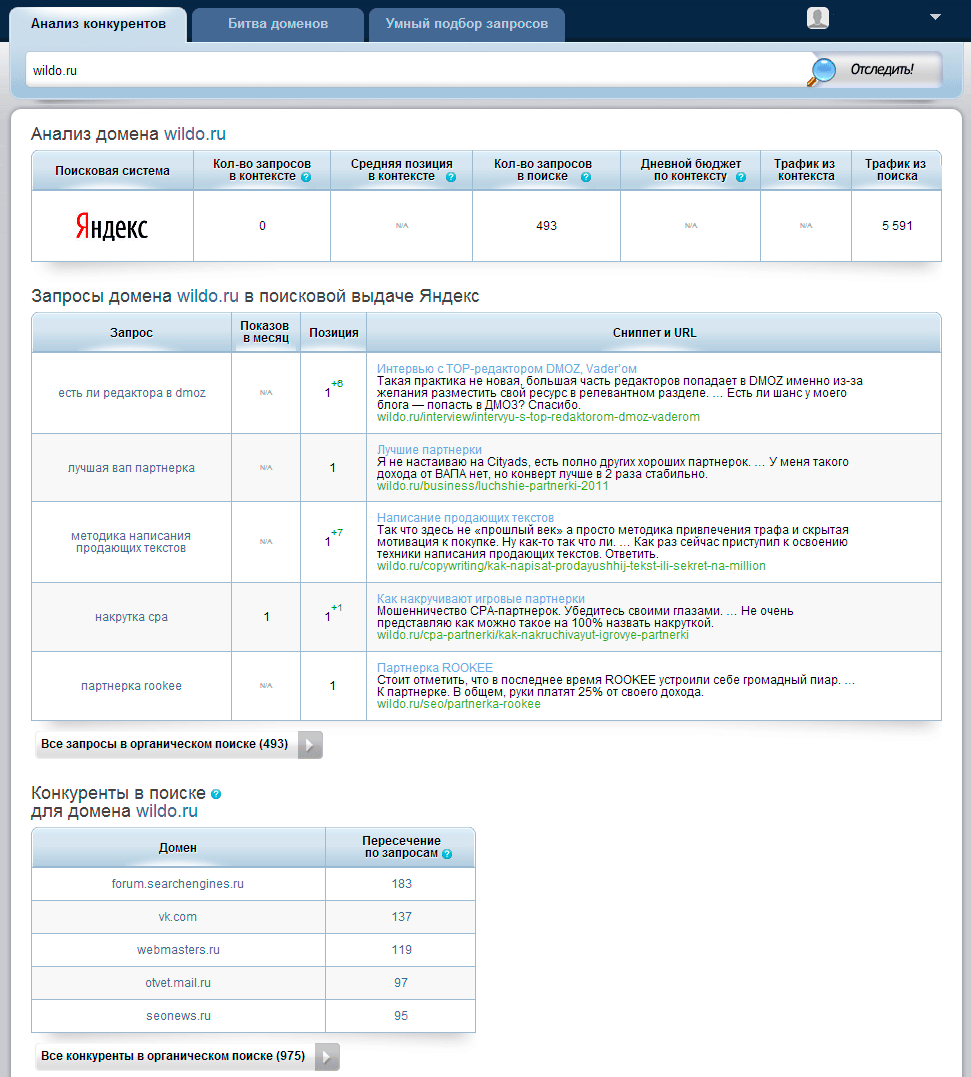Click the Позиция column header
Image resolution: width=971 pixels, height=1077 pixels.
pos(334,332)
